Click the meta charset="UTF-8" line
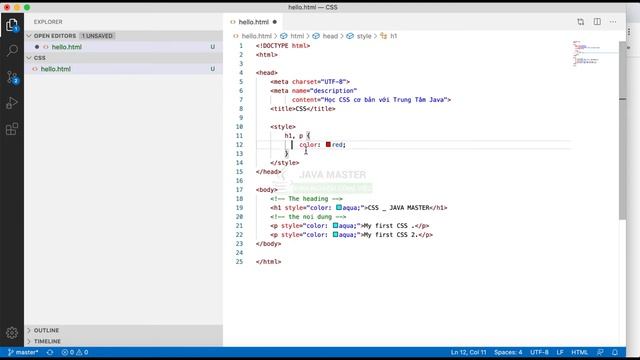Screen dimensions: 640x360 coord(310,82)
